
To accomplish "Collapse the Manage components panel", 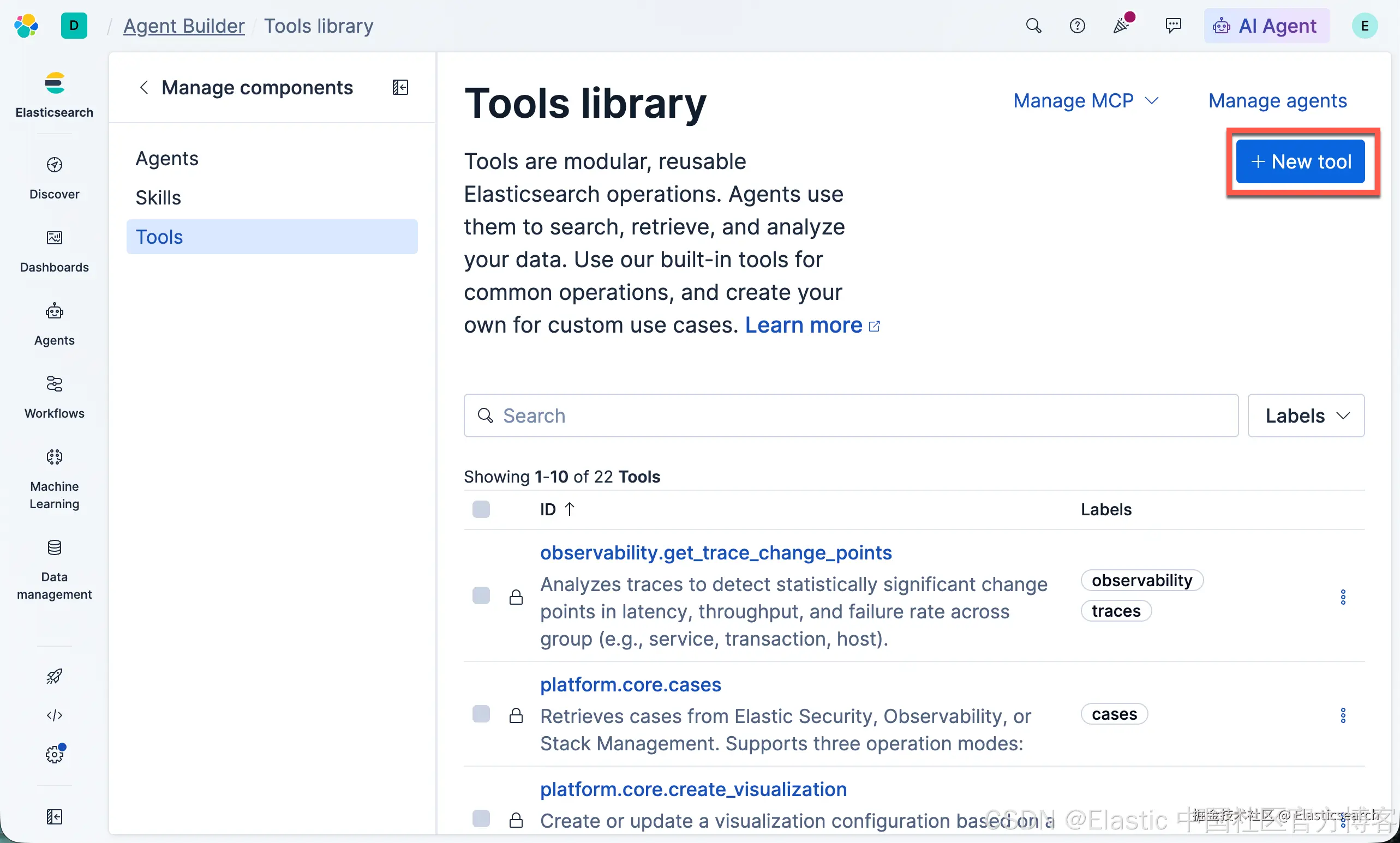I will 400,87.
